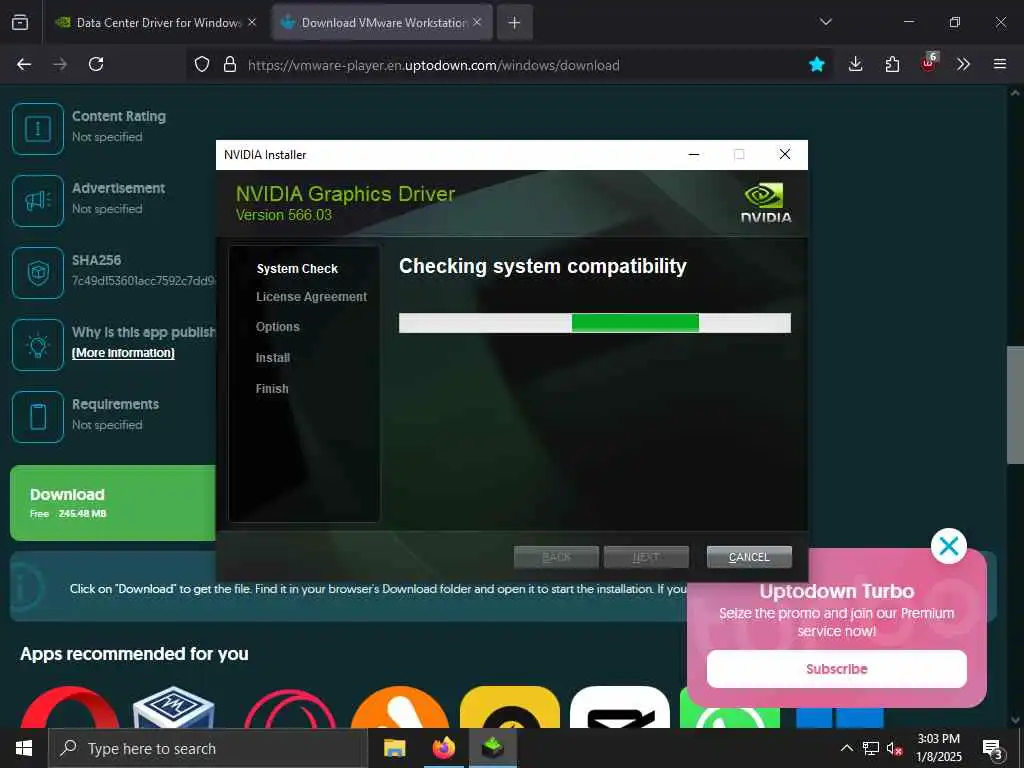
Task: Click the green Download button
Action: tap(113, 503)
